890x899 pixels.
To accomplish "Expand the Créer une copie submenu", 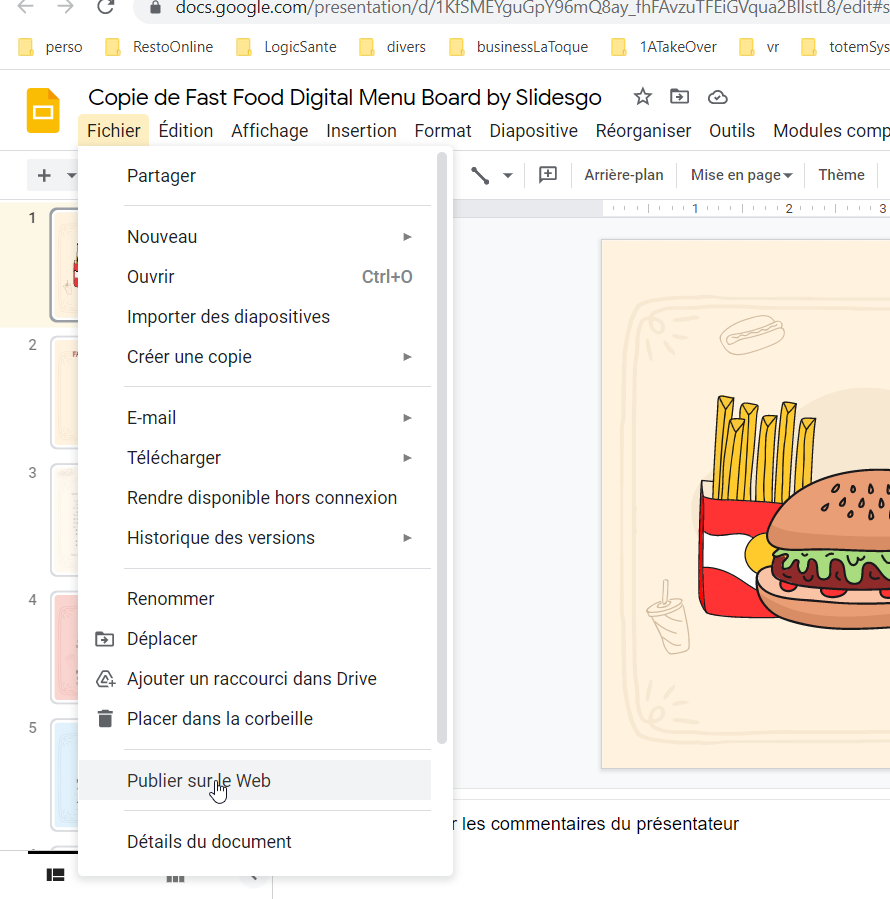I will tap(255, 357).
